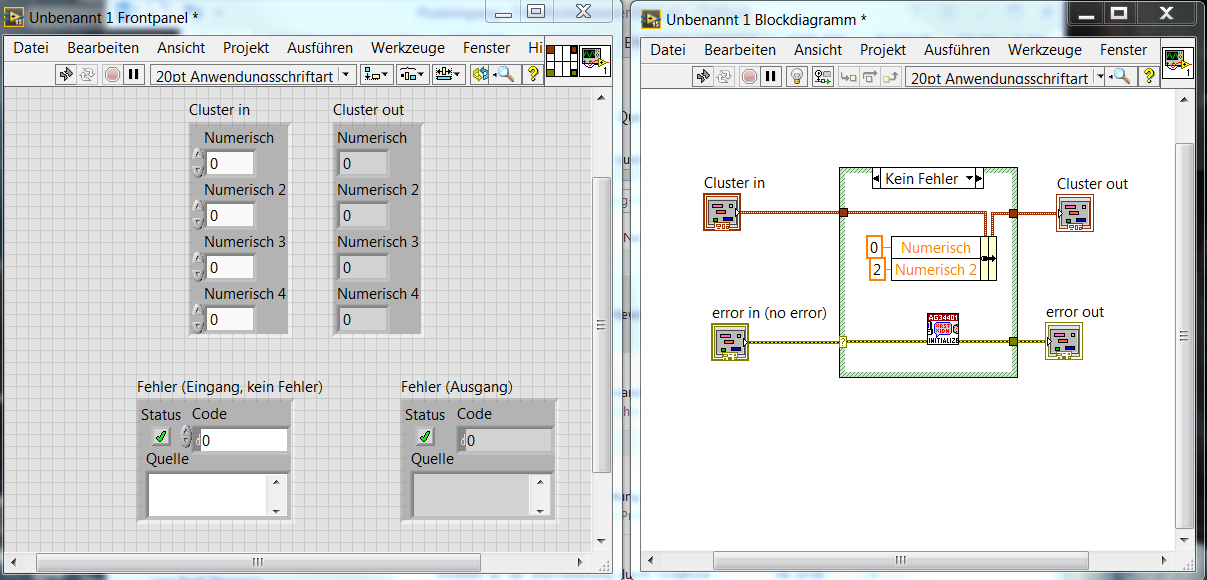Viewport: 1207px width, 580px height.
Task: Click Numerisch 2 element in Bundle By Name
Action: tap(935, 270)
